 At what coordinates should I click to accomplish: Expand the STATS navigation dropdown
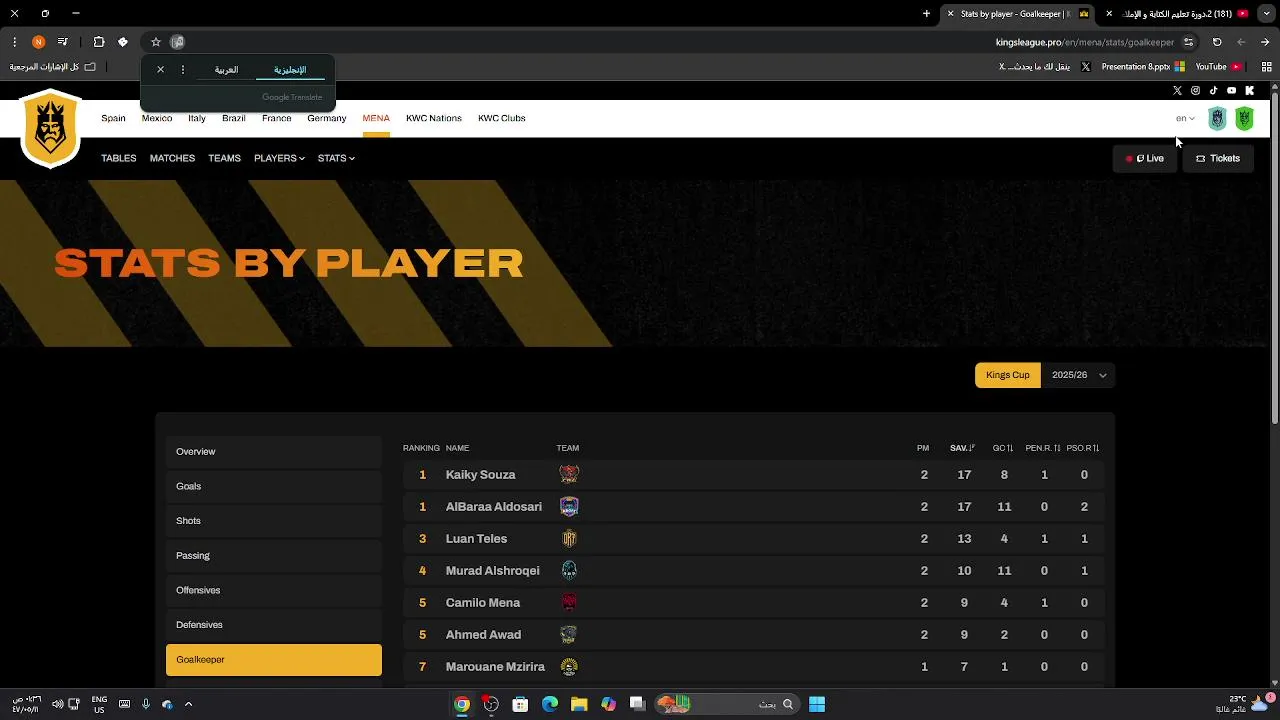pyautogui.click(x=336, y=158)
